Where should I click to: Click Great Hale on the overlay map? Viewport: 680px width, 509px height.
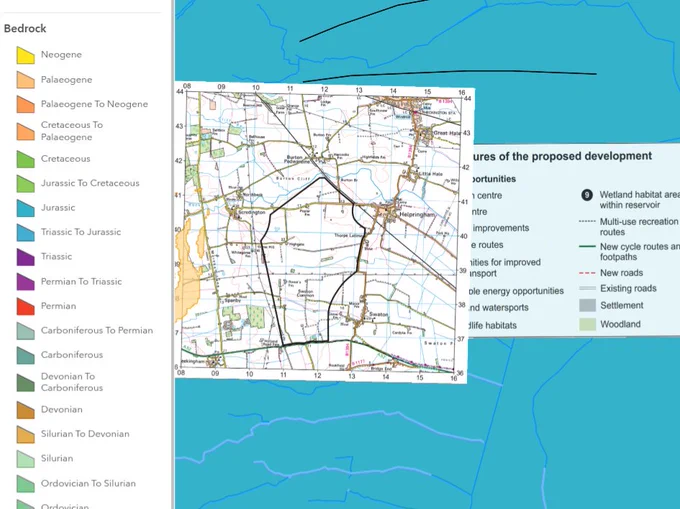tap(446, 133)
